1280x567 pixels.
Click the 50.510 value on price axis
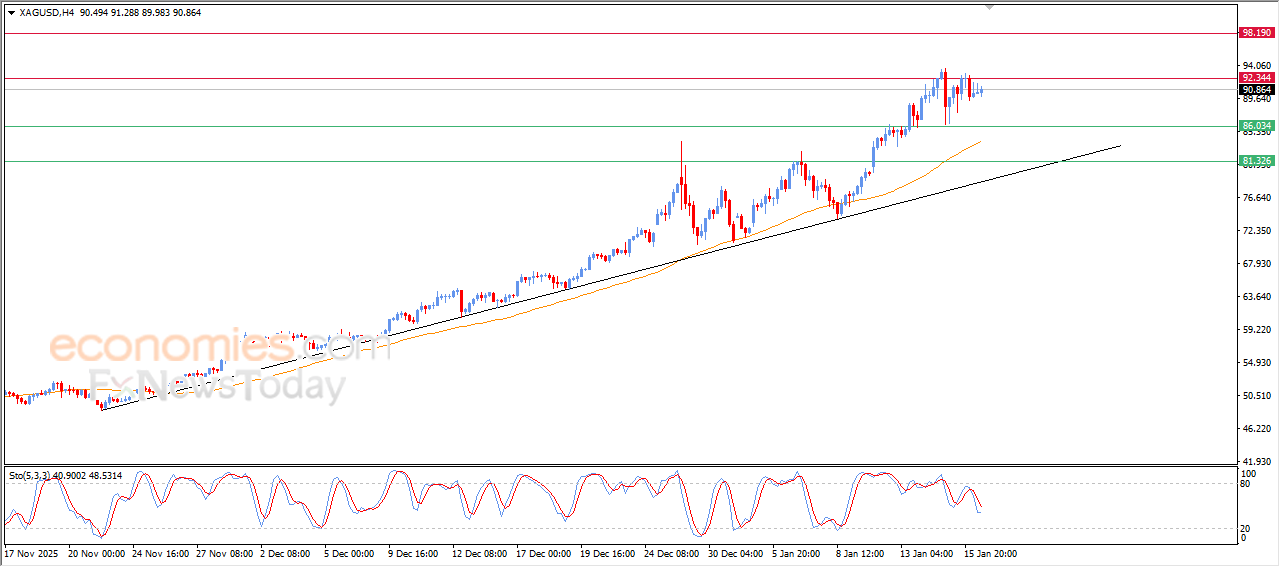coord(1256,396)
